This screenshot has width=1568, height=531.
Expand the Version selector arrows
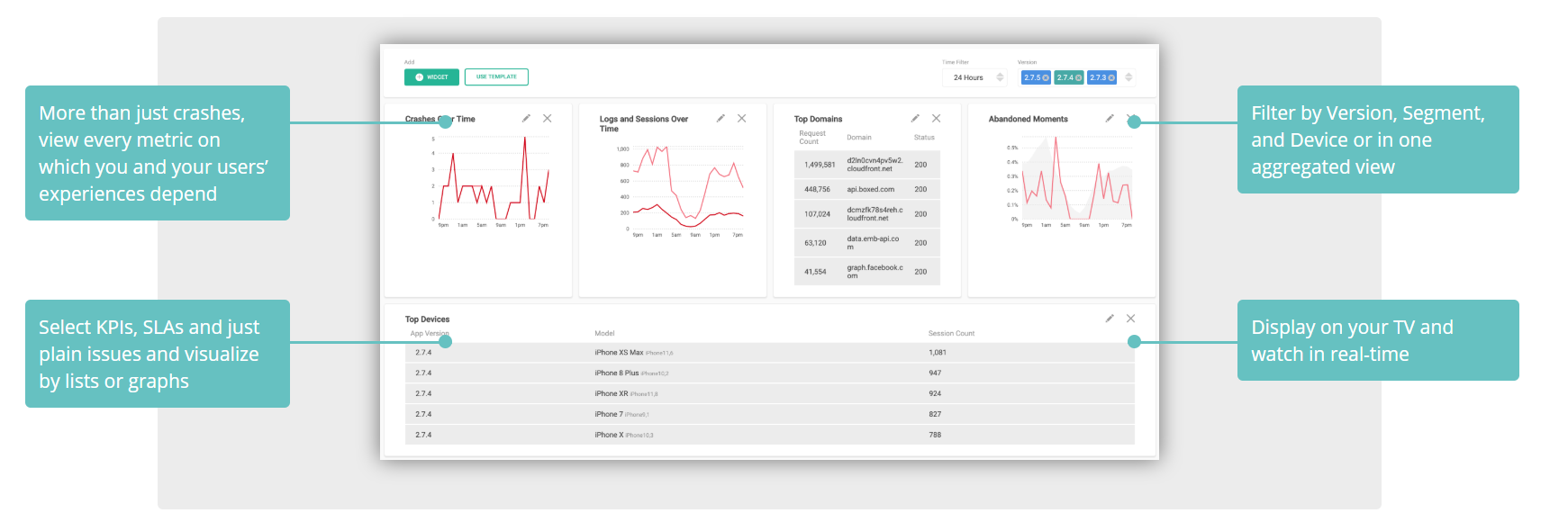point(1128,77)
